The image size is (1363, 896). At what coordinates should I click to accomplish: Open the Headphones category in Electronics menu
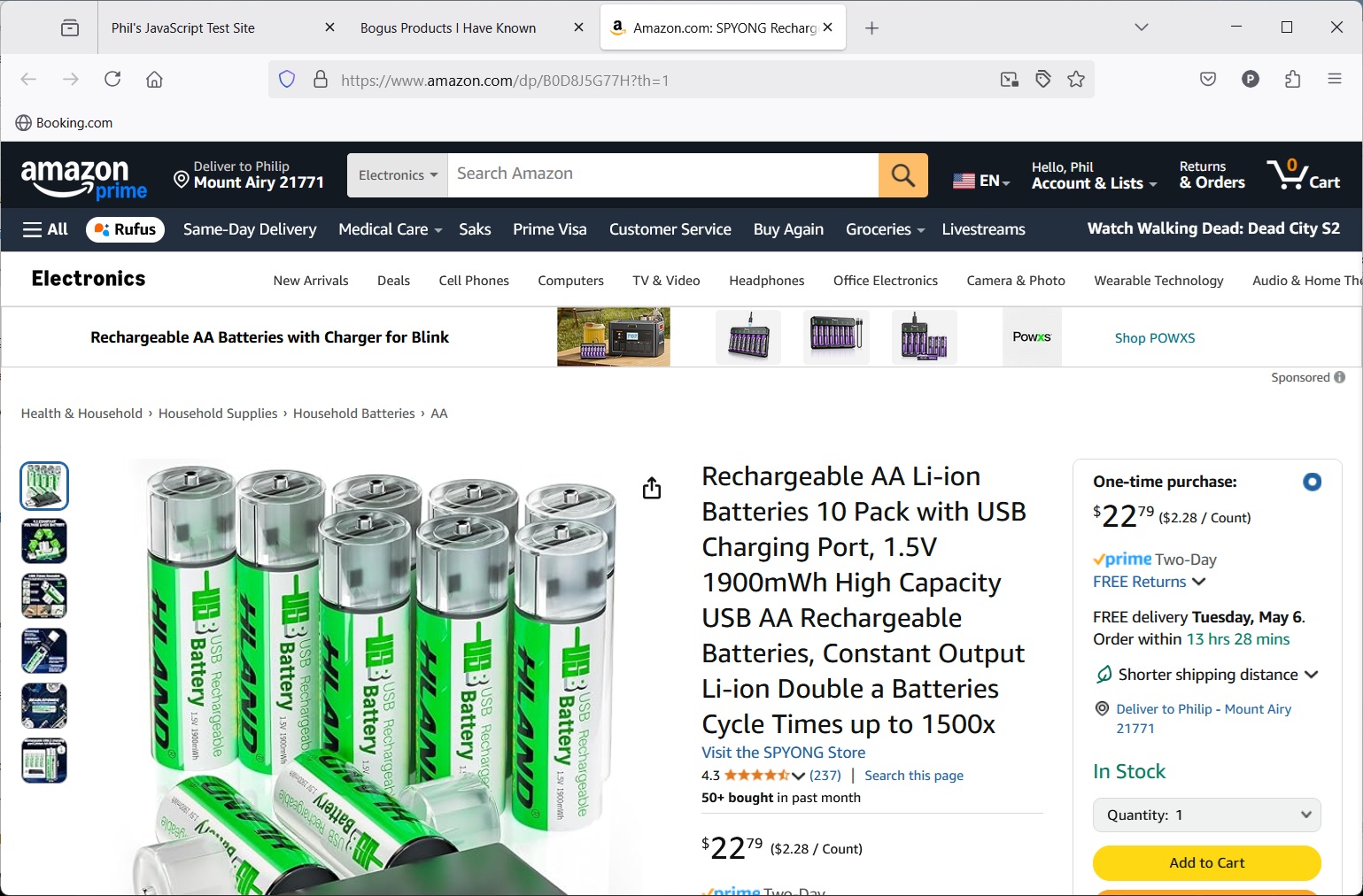point(766,281)
